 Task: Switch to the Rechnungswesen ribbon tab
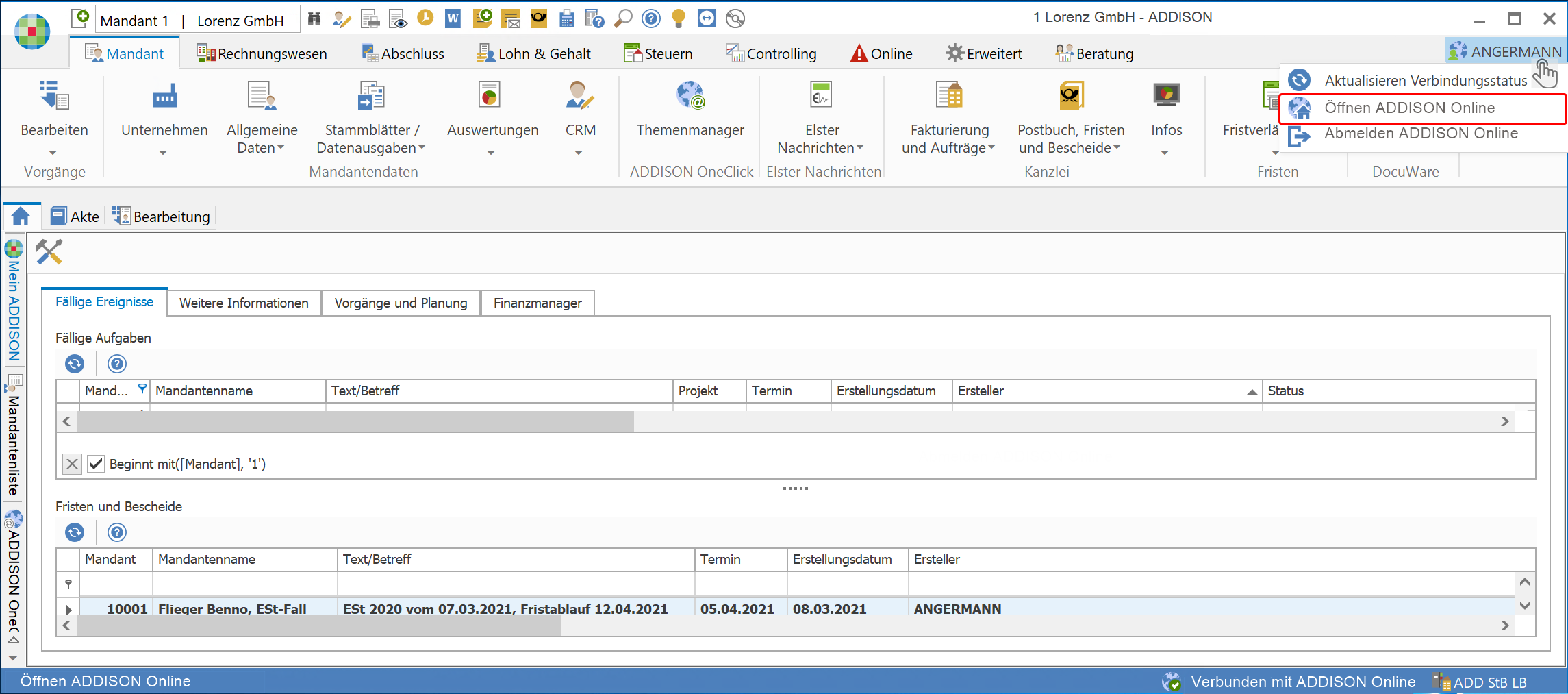click(x=262, y=53)
